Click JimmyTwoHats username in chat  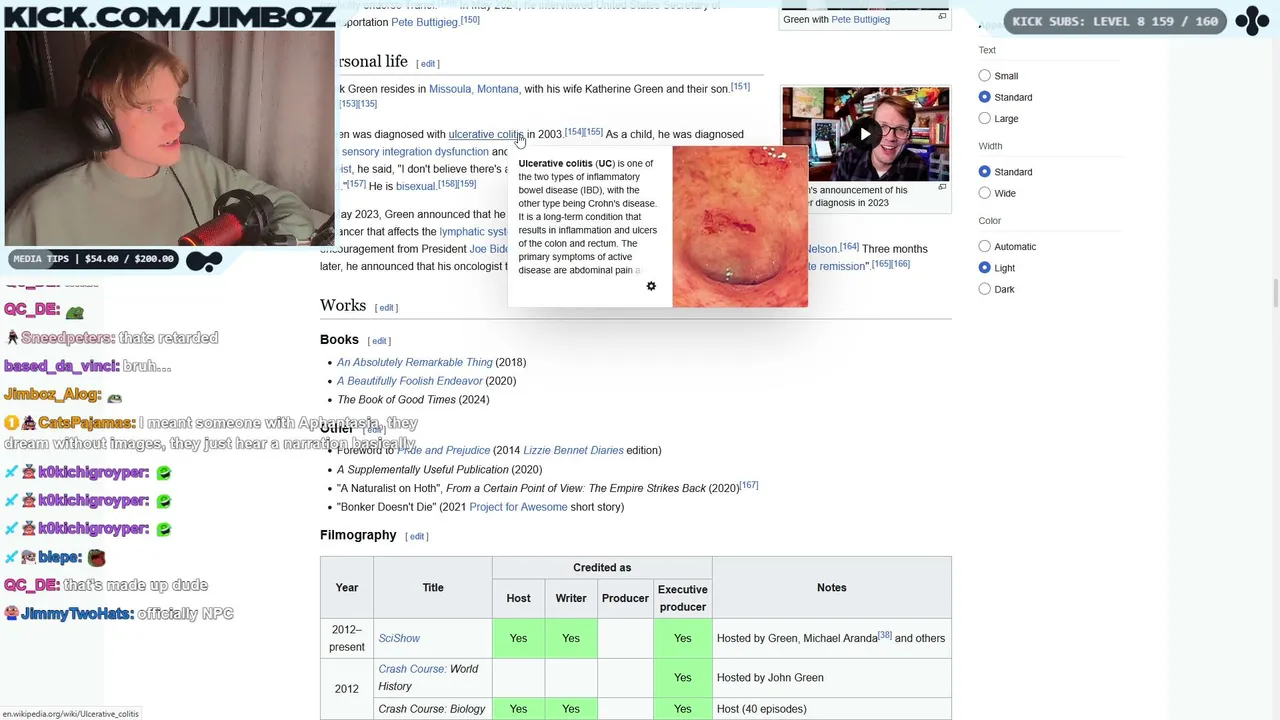coord(76,613)
